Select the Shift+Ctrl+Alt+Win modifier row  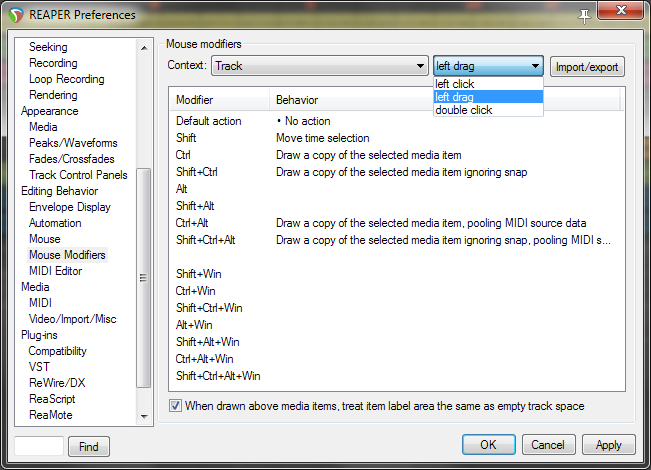tap(396, 376)
